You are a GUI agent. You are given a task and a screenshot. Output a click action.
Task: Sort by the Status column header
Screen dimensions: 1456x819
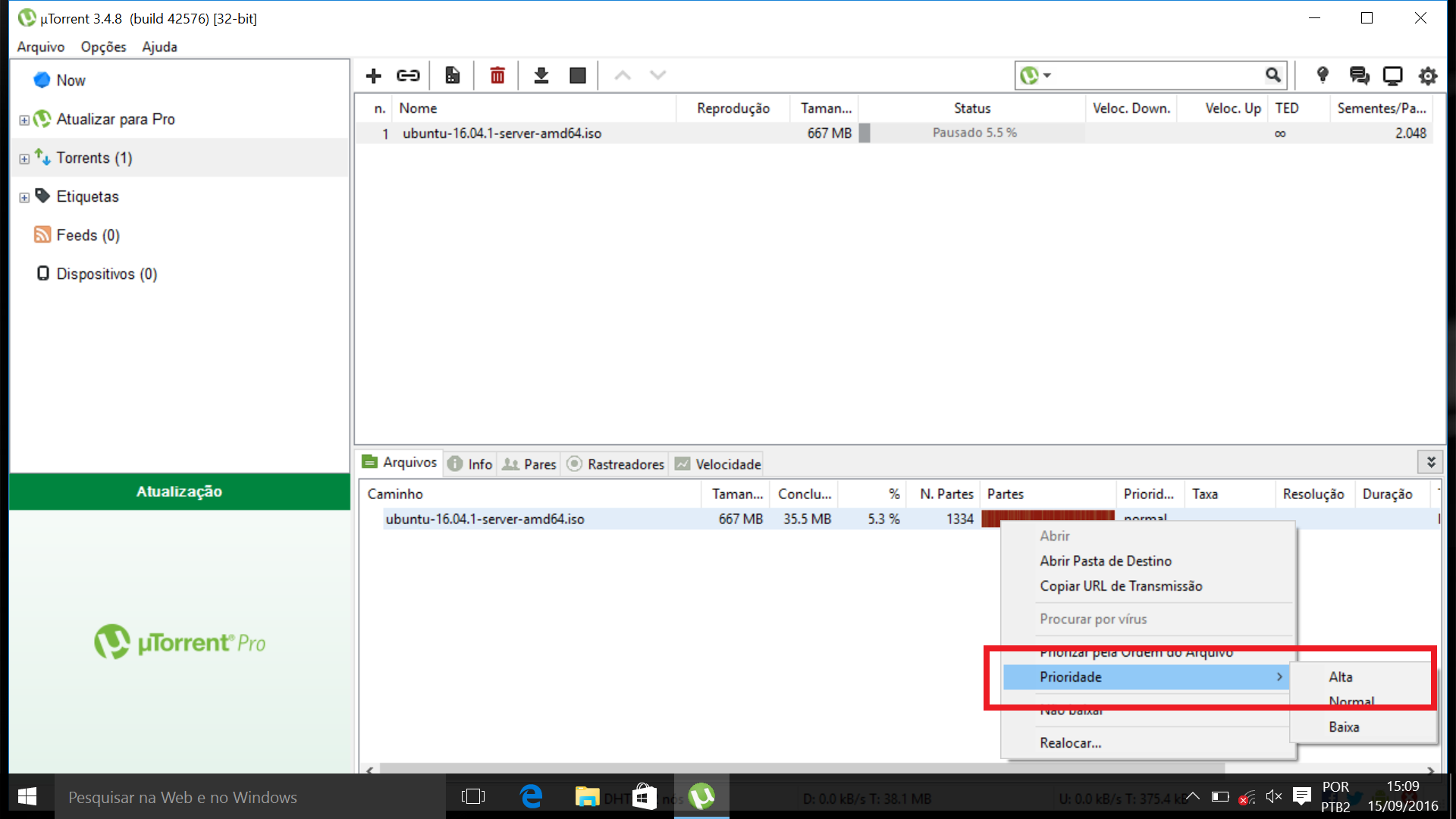pos(972,108)
